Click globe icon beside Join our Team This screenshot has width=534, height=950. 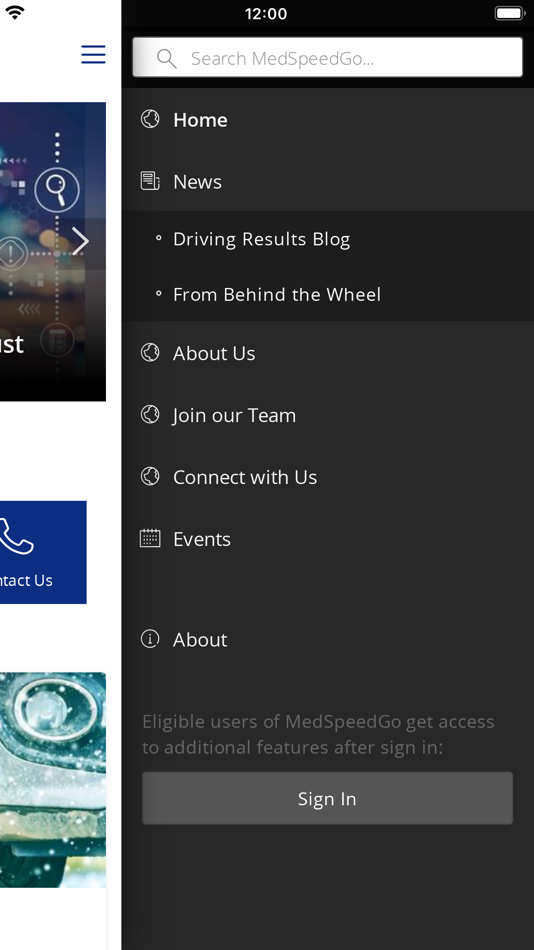pyautogui.click(x=150, y=414)
